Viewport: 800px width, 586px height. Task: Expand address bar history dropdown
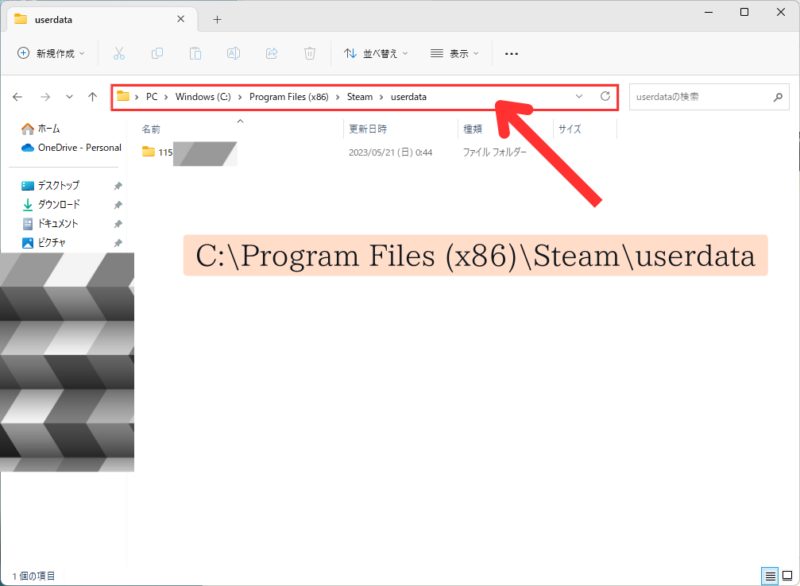(x=579, y=96)
